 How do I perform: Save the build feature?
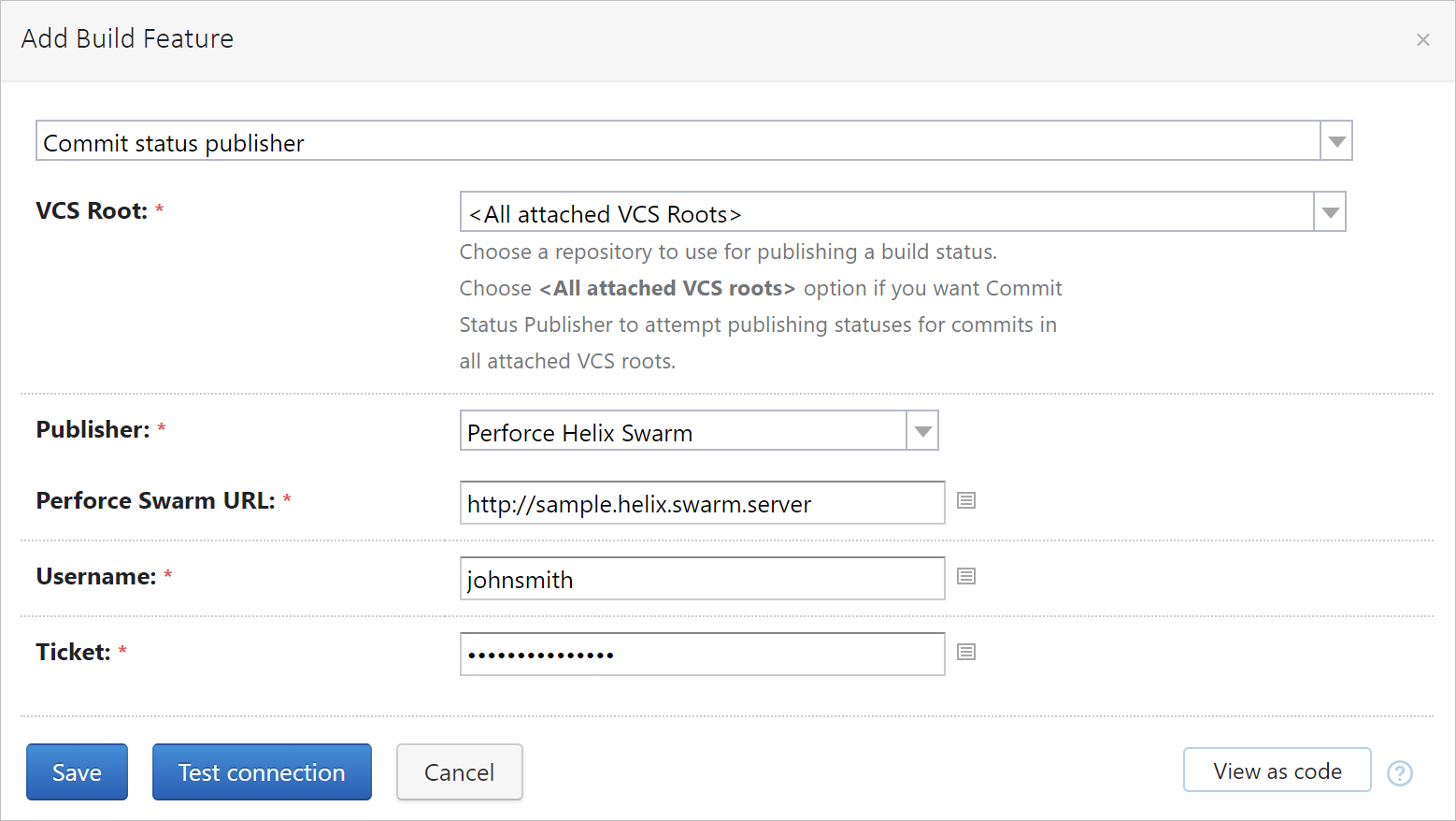click(77, 771)
